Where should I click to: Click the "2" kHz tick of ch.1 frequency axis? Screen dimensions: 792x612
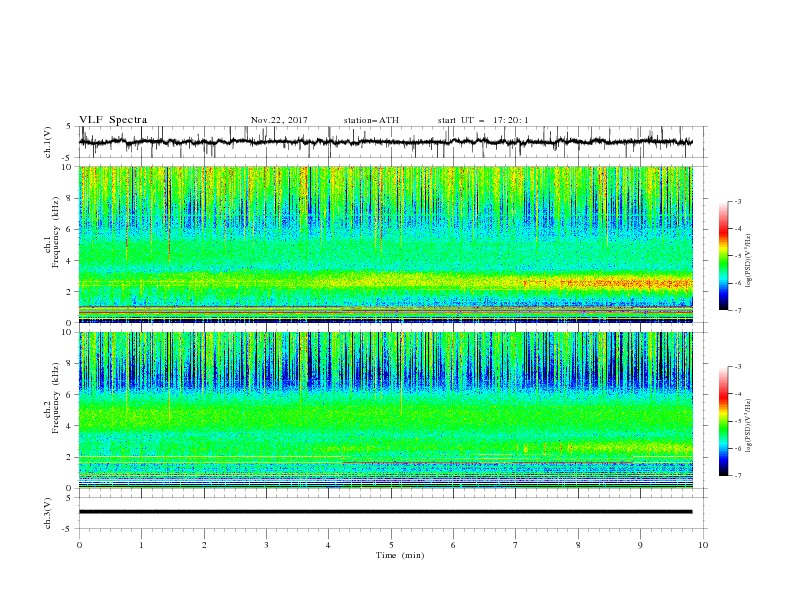click(x=71, y=292)
